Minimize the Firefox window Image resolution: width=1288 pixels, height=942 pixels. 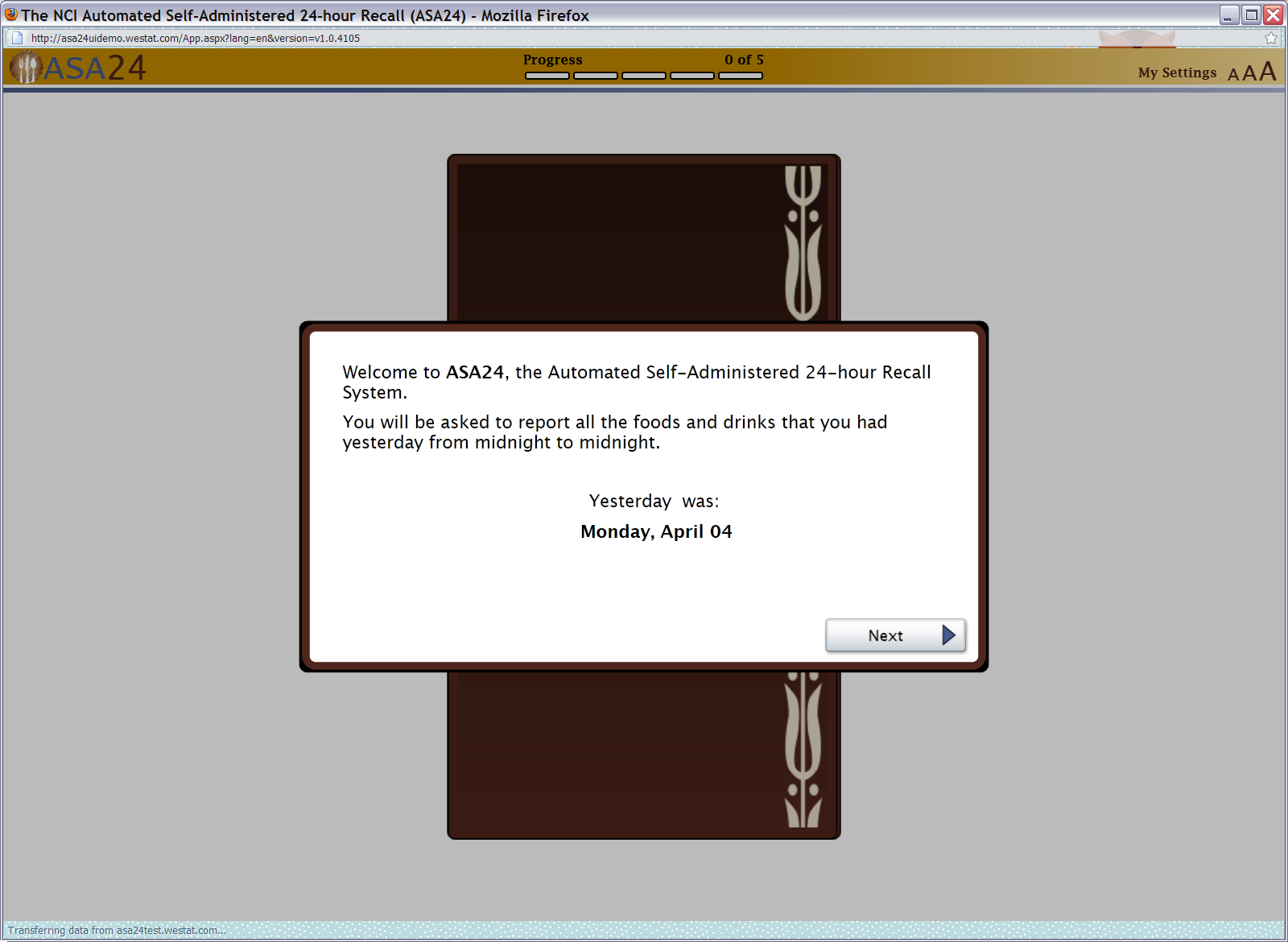(x=1229, y=15)
